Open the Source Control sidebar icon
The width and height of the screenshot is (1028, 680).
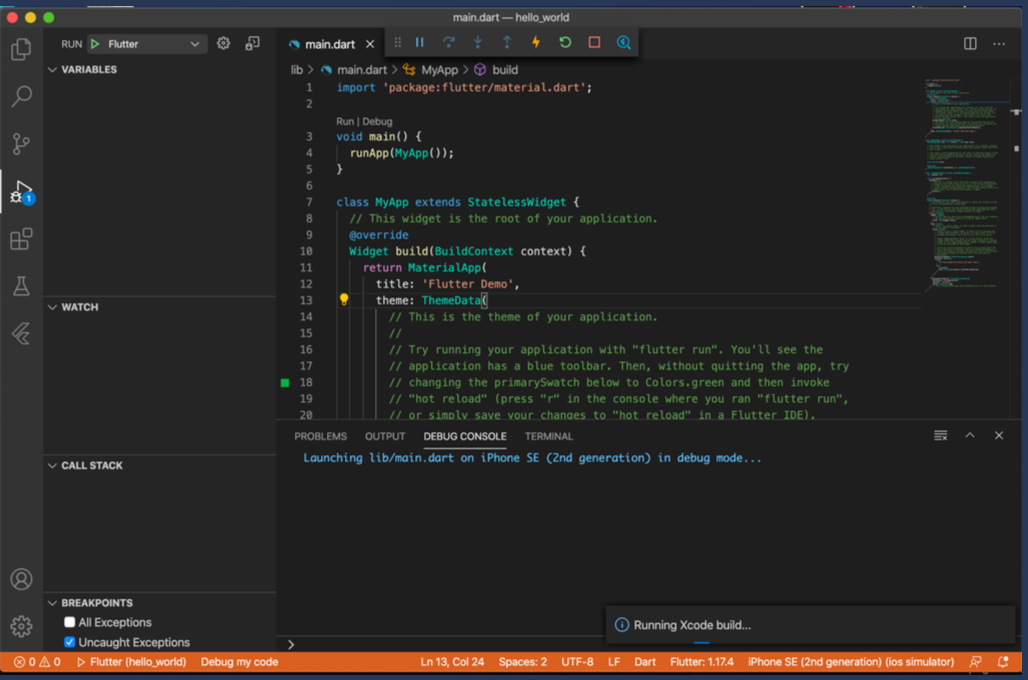click(x=21, y=144)
